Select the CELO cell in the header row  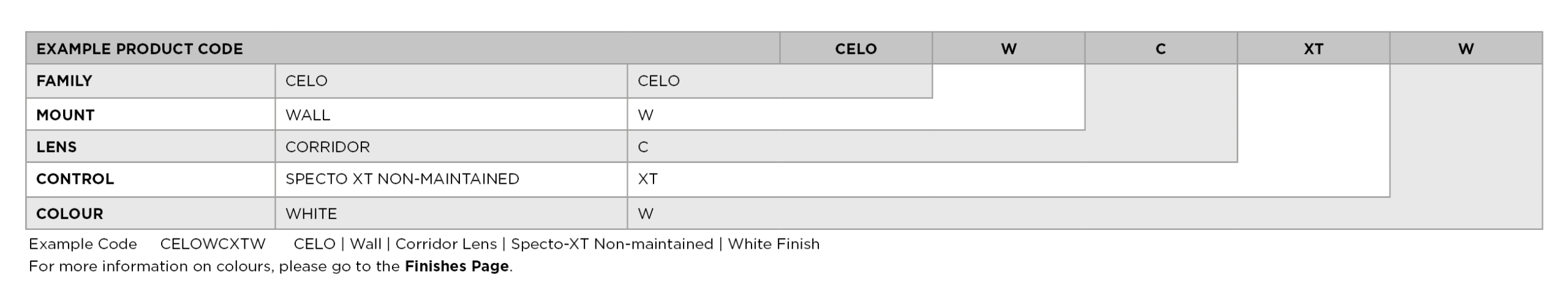pyautogui.click(x=855, y=49)
